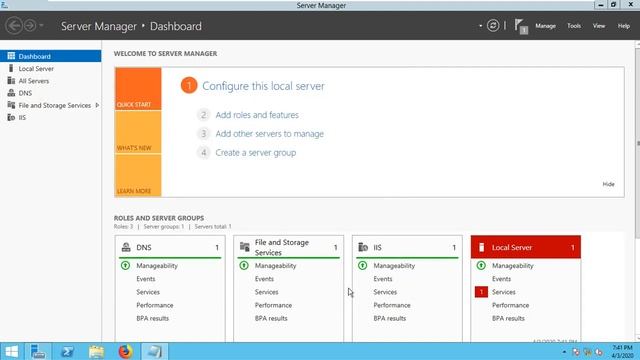Open the Quick Start tile
This screenshot has height=360, width=640.
pos(138,89)
